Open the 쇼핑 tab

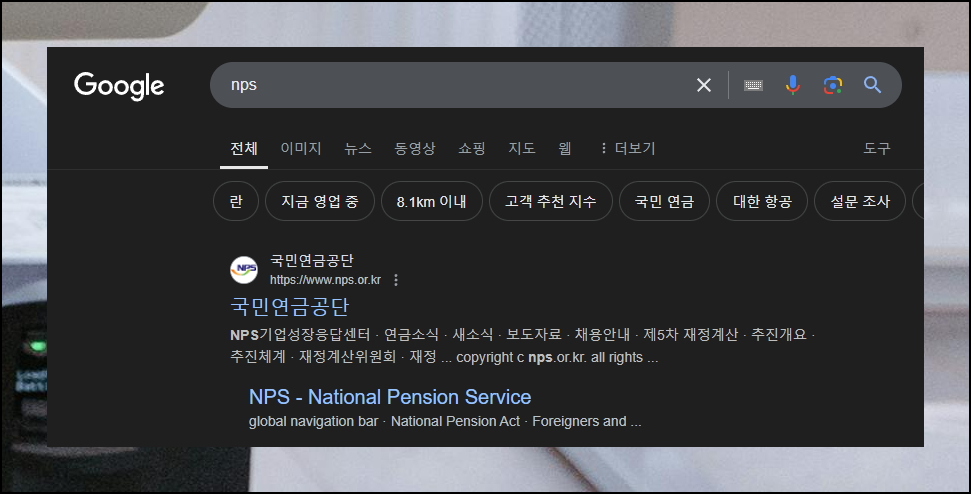(x=472, y=149)
